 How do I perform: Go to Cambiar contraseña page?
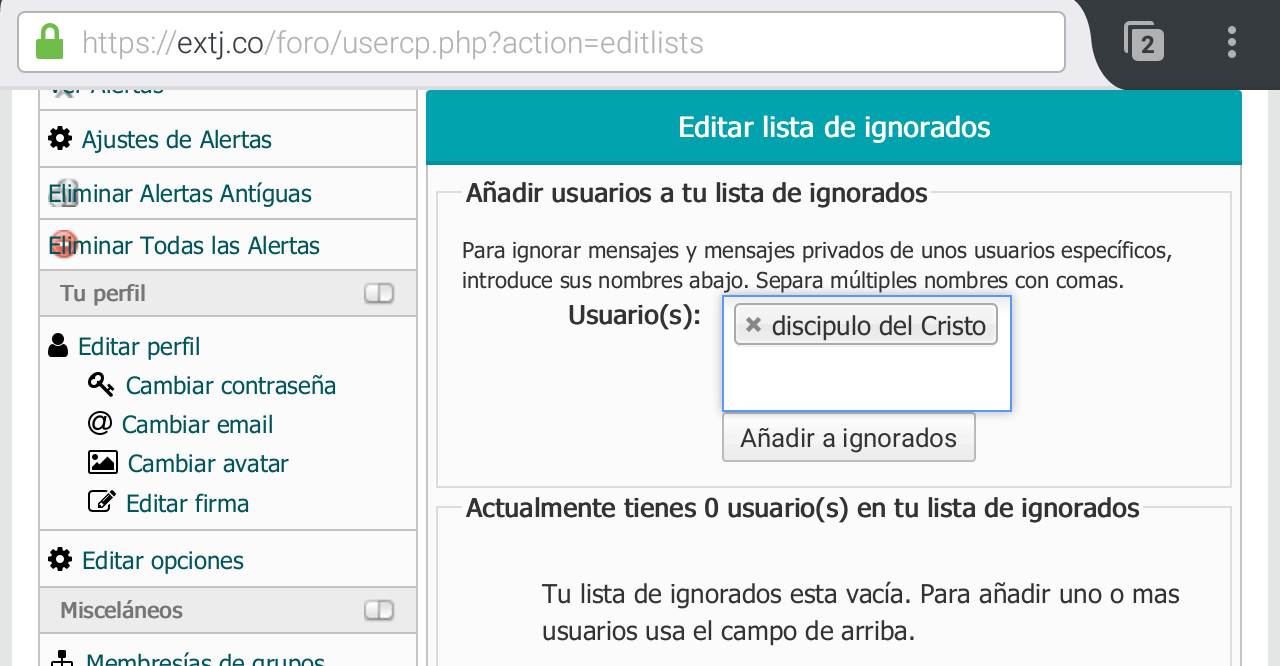pyautogui.click(x=230, y=385)
